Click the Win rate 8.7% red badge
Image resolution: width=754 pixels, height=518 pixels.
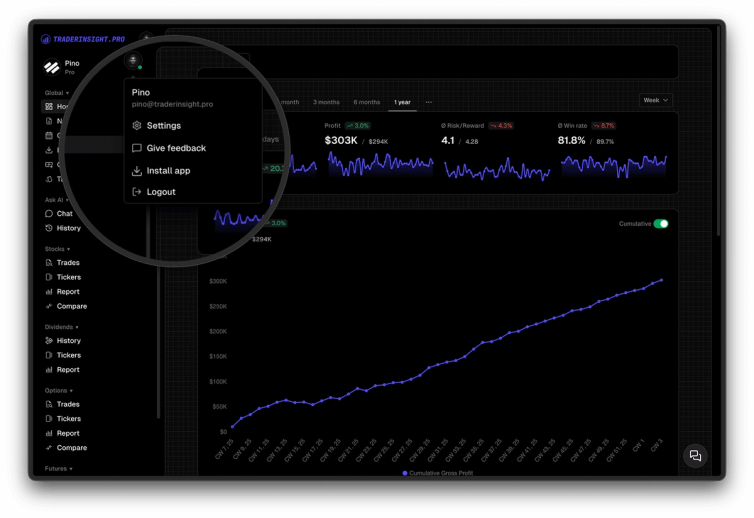coord(603,126)
